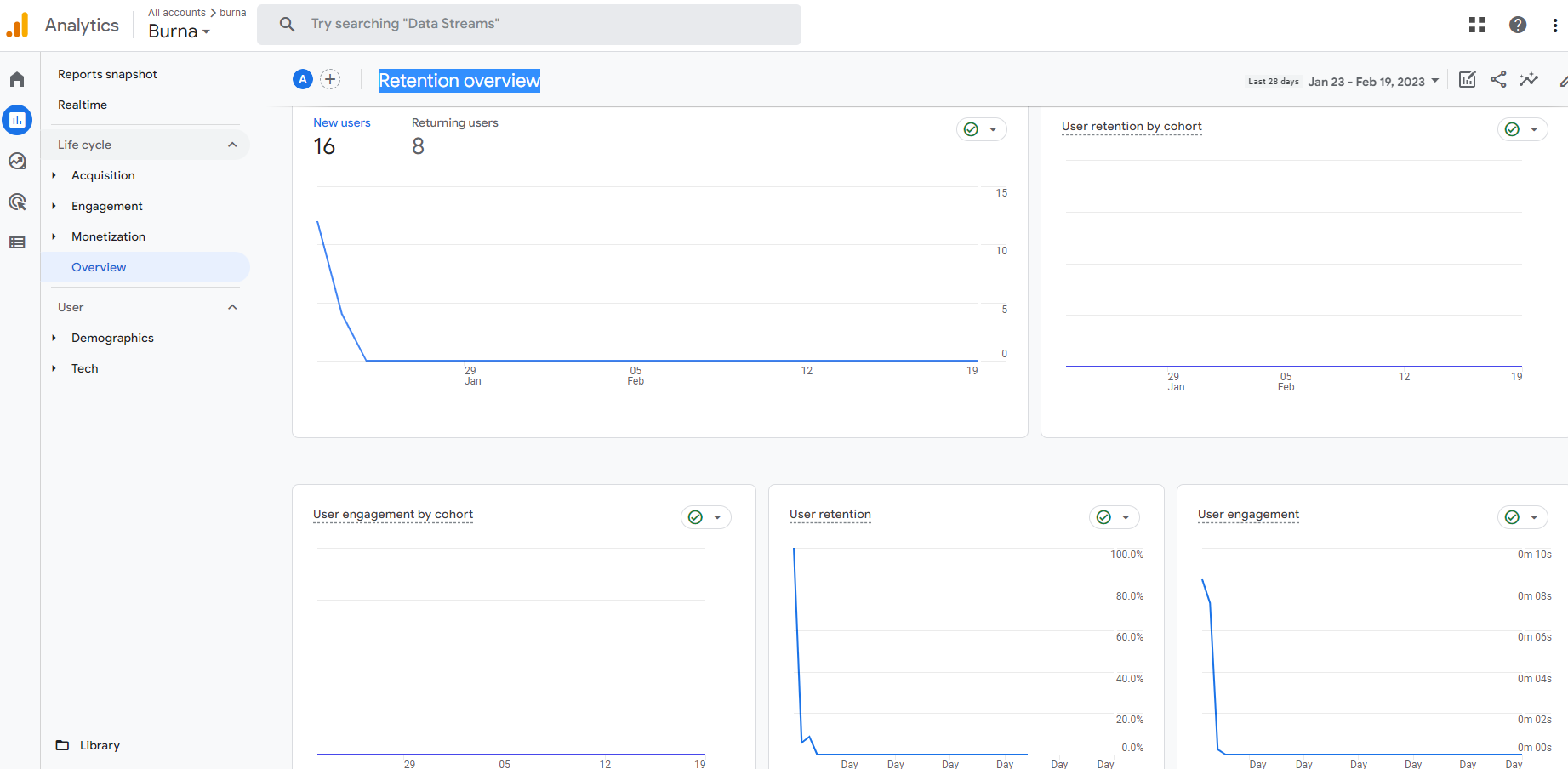Select Reports snapshot in the sidebar

click(x=107, y=74)
